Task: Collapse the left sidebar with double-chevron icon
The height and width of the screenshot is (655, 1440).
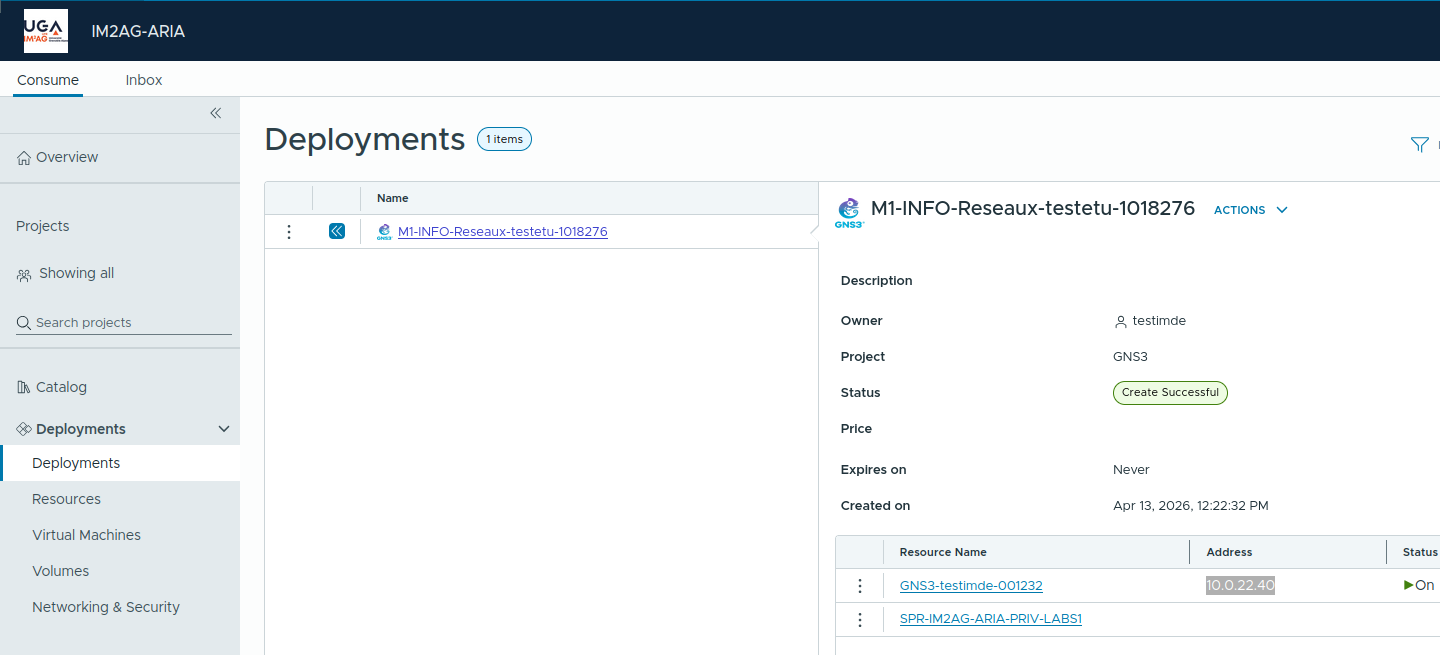Action: click(x=215, y=113)
